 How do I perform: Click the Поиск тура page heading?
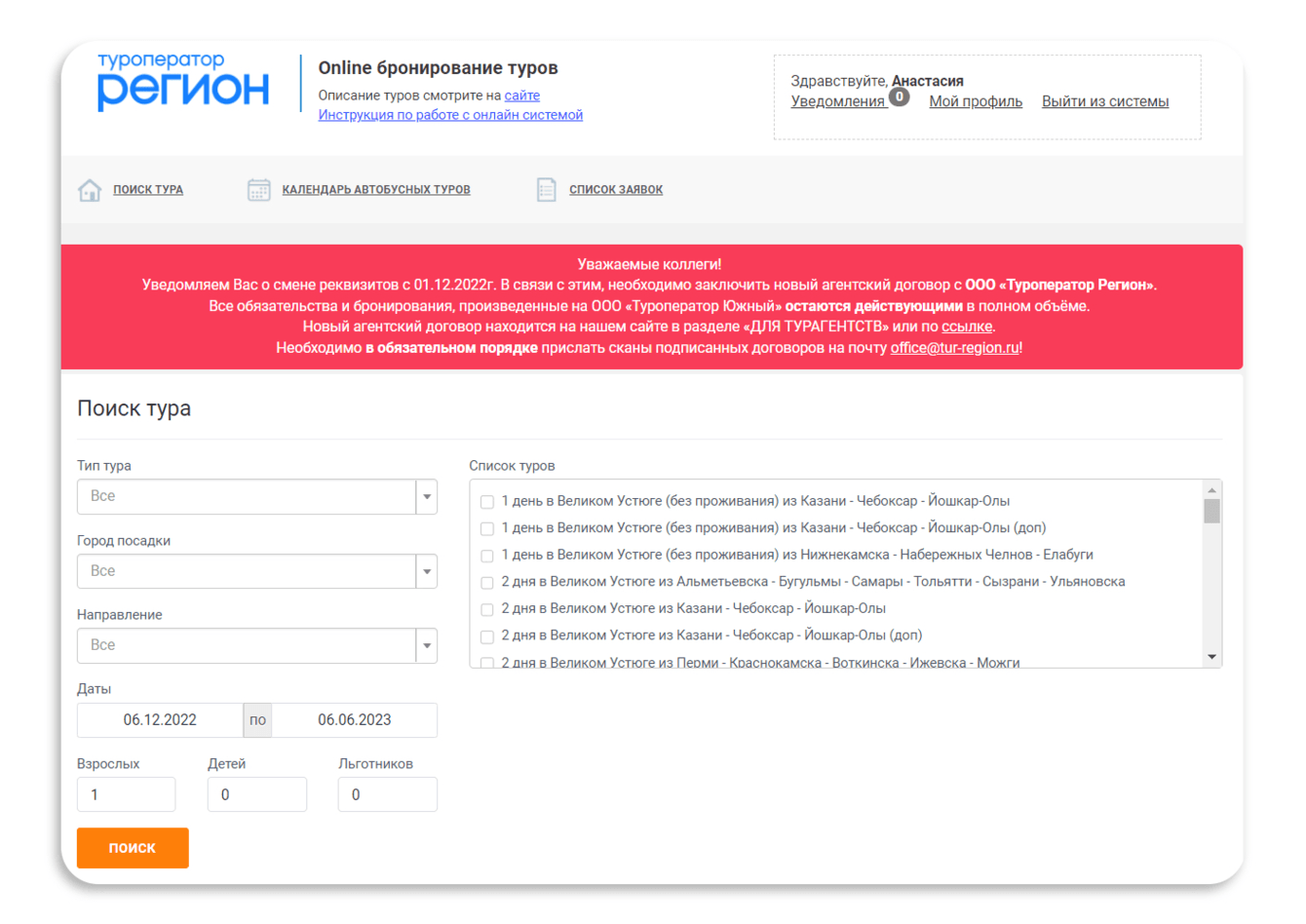click(134, 408)
